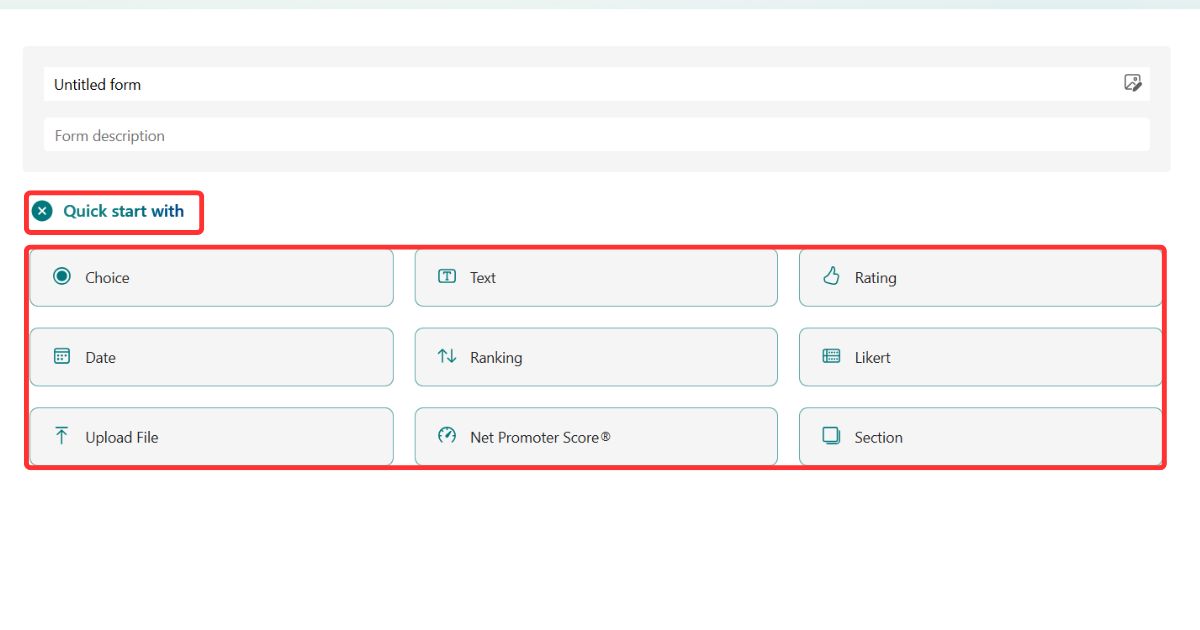Screen dimensions: 1200x630
Task: Create a Likert question
Action: click(979, 357)
